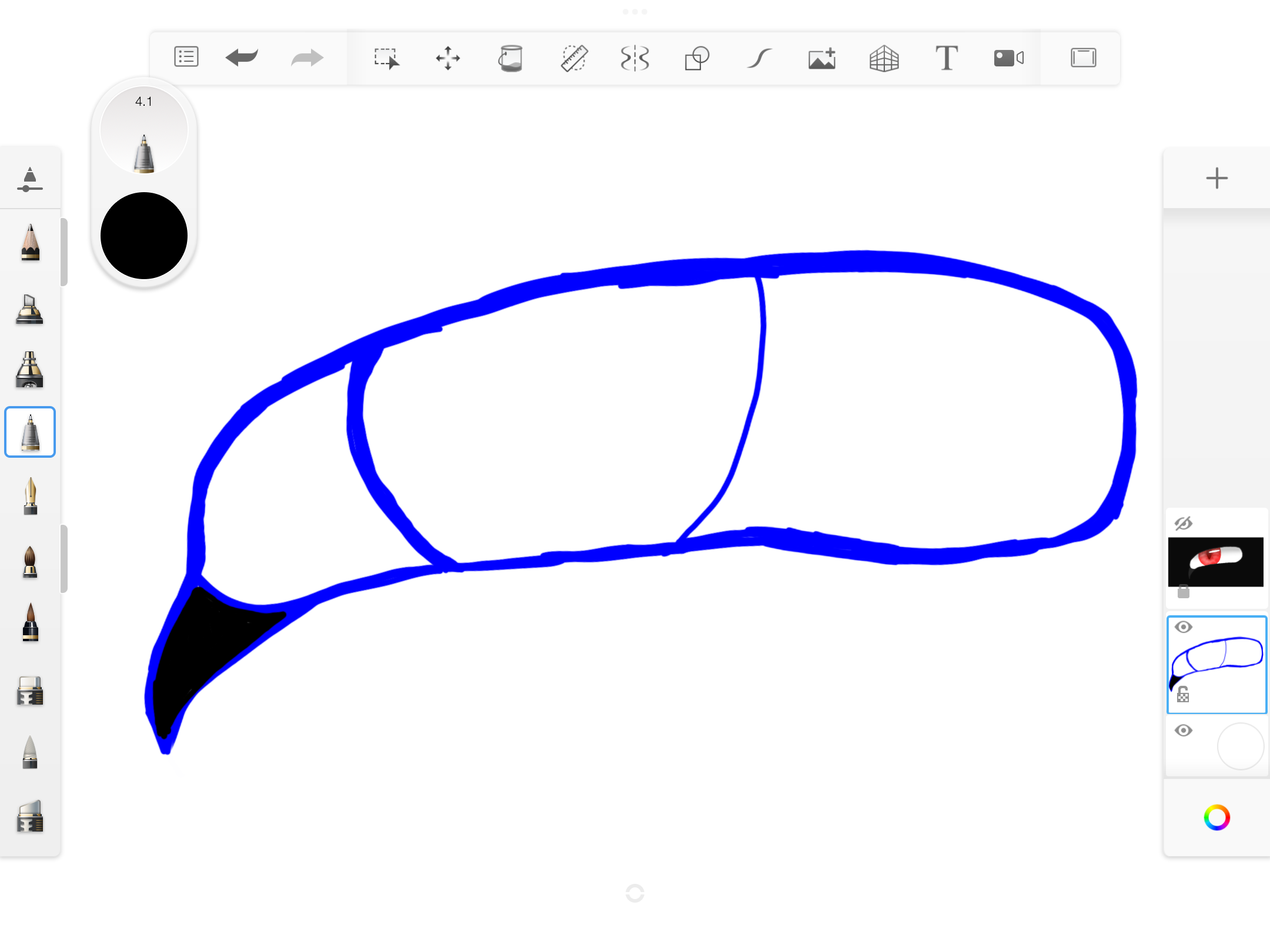Open the background color circle
The width and height of the screenshot is (1270, 952).
click(1240, 746)
